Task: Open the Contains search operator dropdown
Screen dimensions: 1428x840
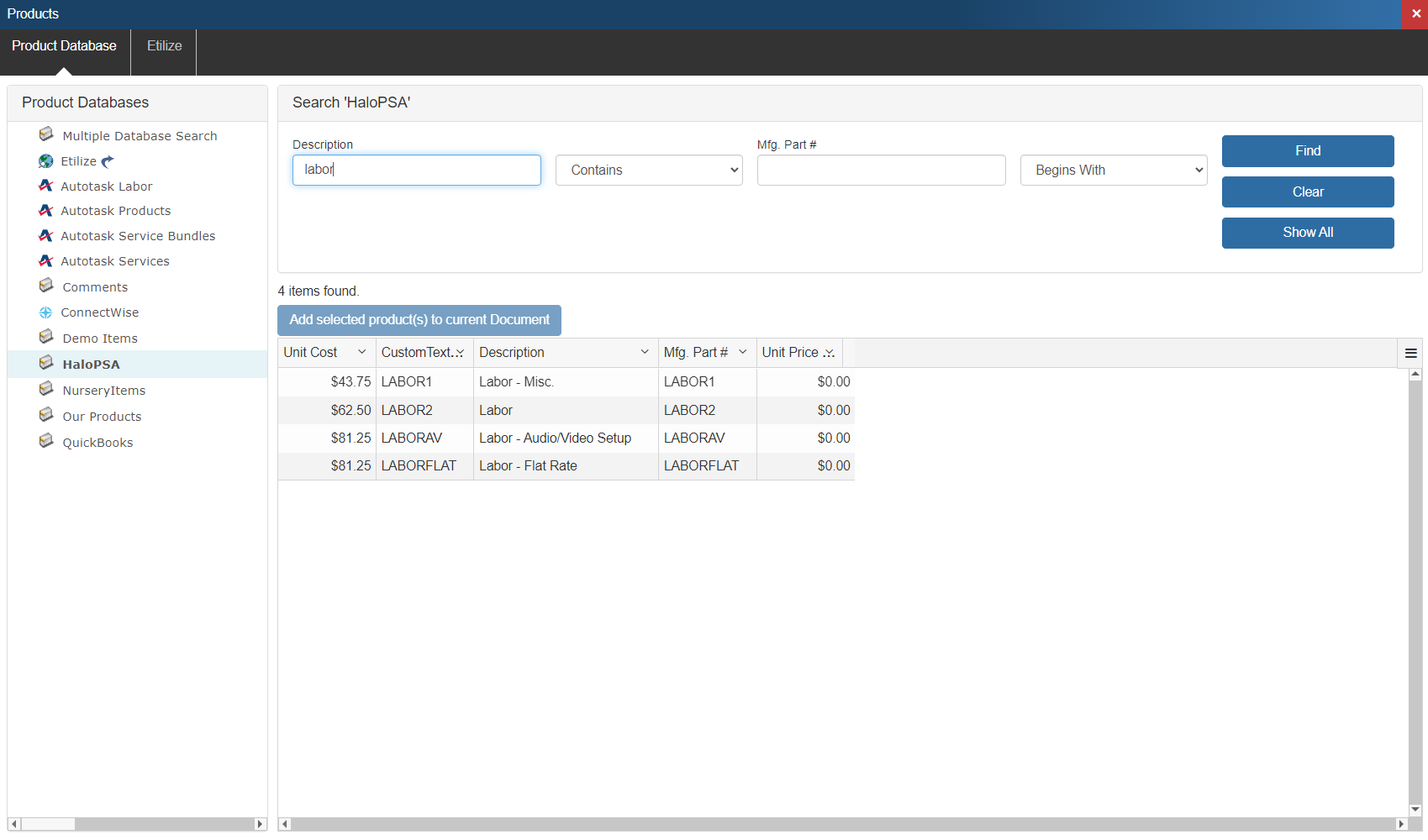Action: (648, 170)
